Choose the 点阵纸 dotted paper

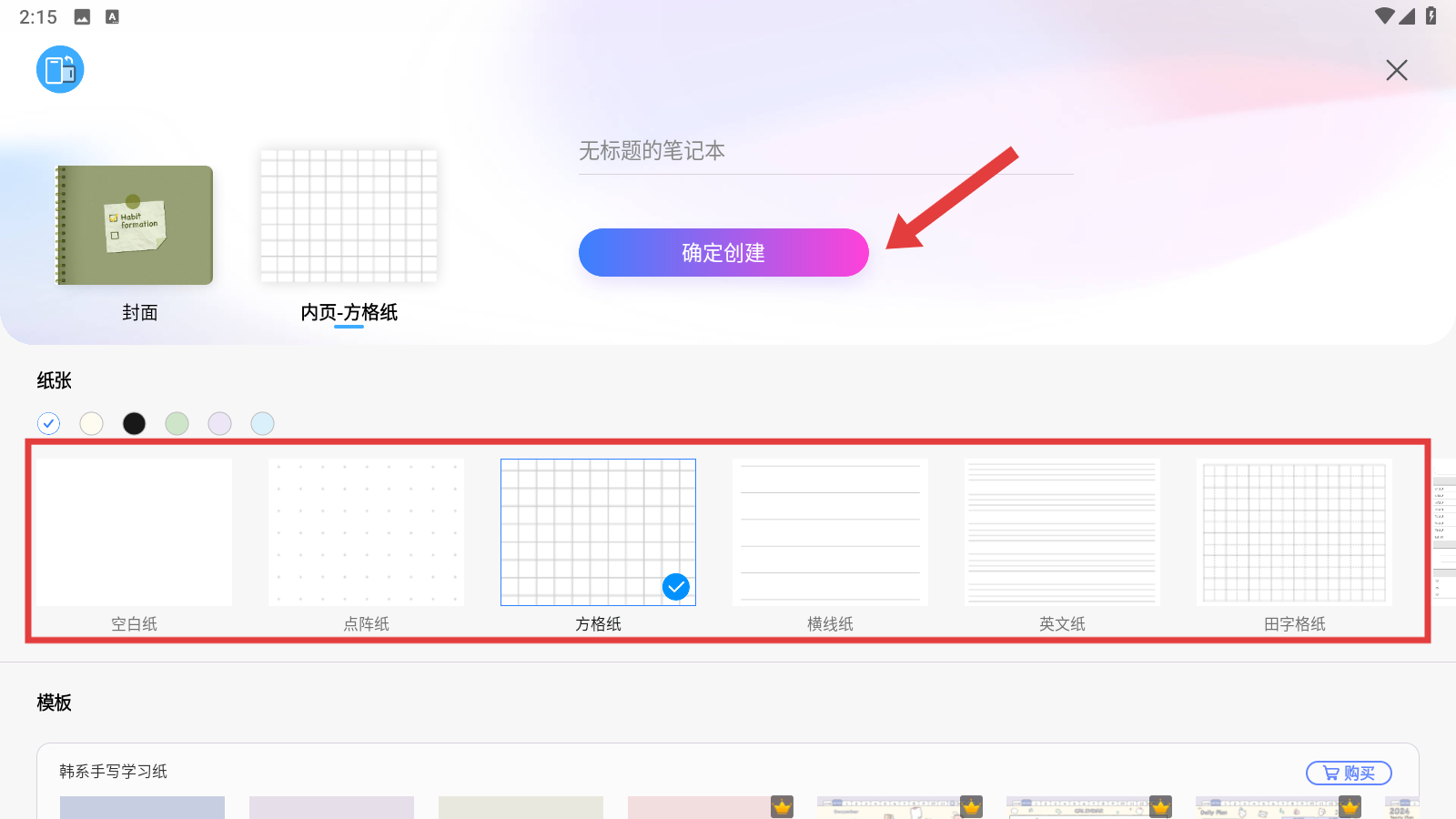click(366, 532)
